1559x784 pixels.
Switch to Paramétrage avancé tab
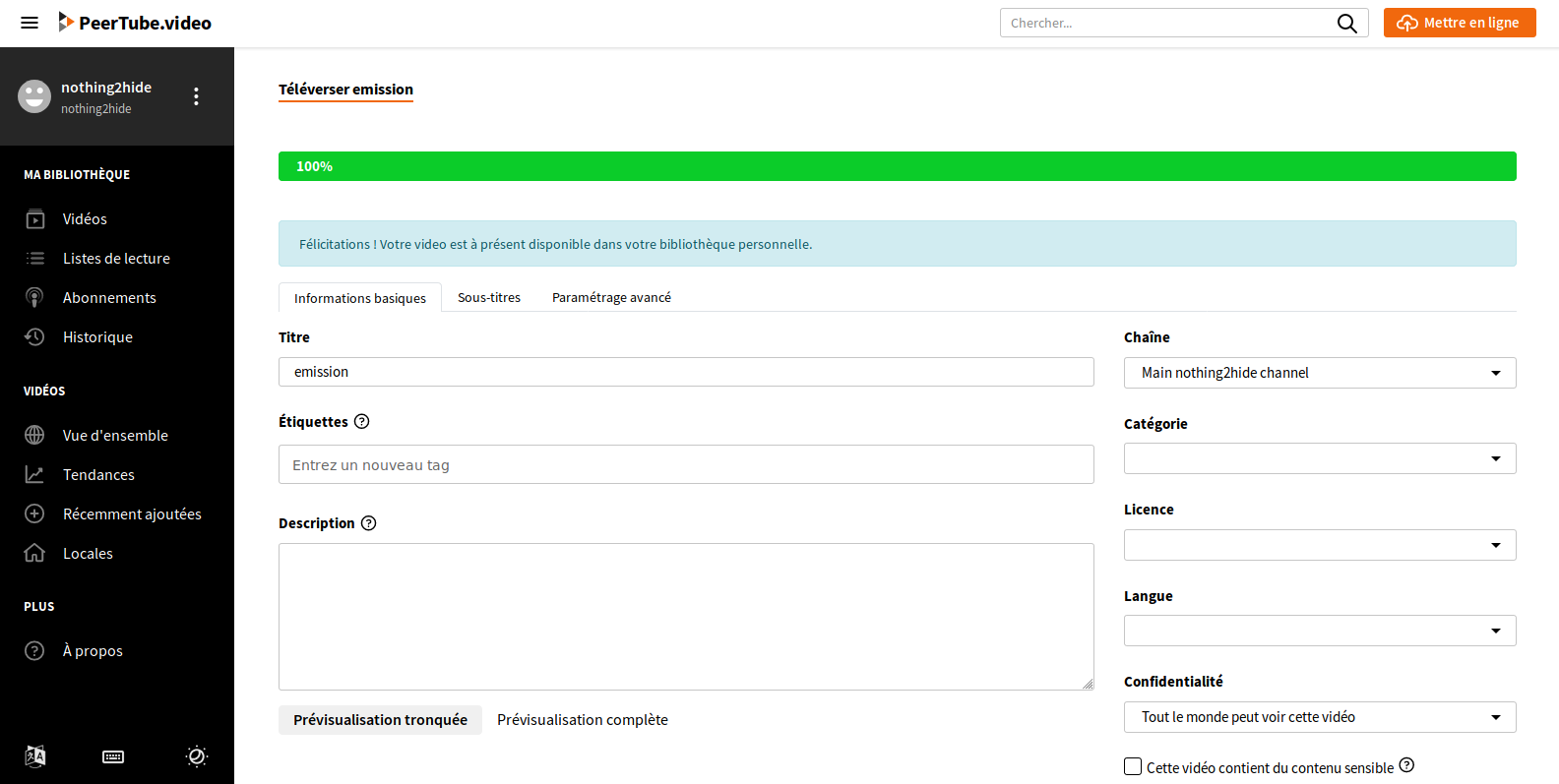coord(611,297)
